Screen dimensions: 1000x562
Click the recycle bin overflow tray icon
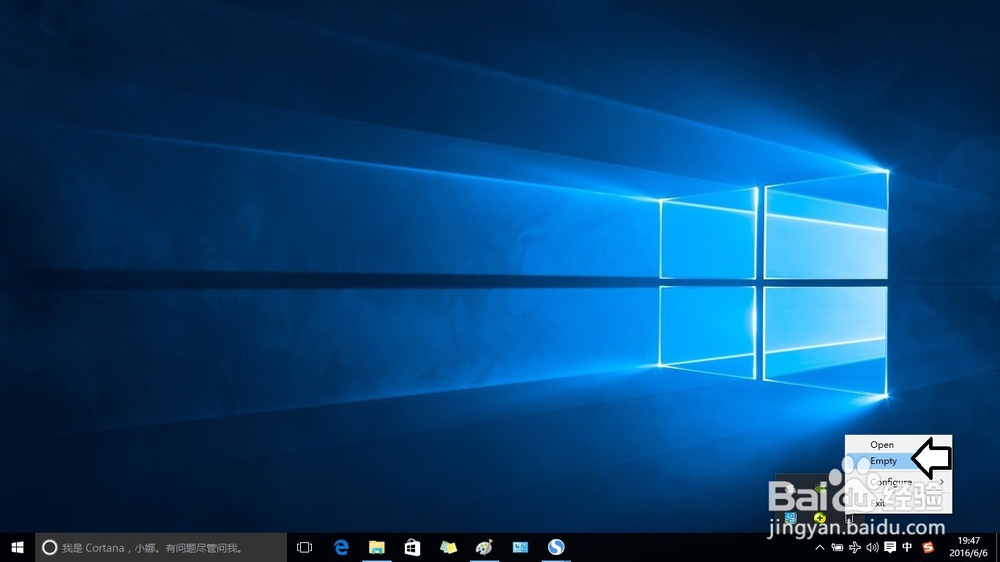849,519
